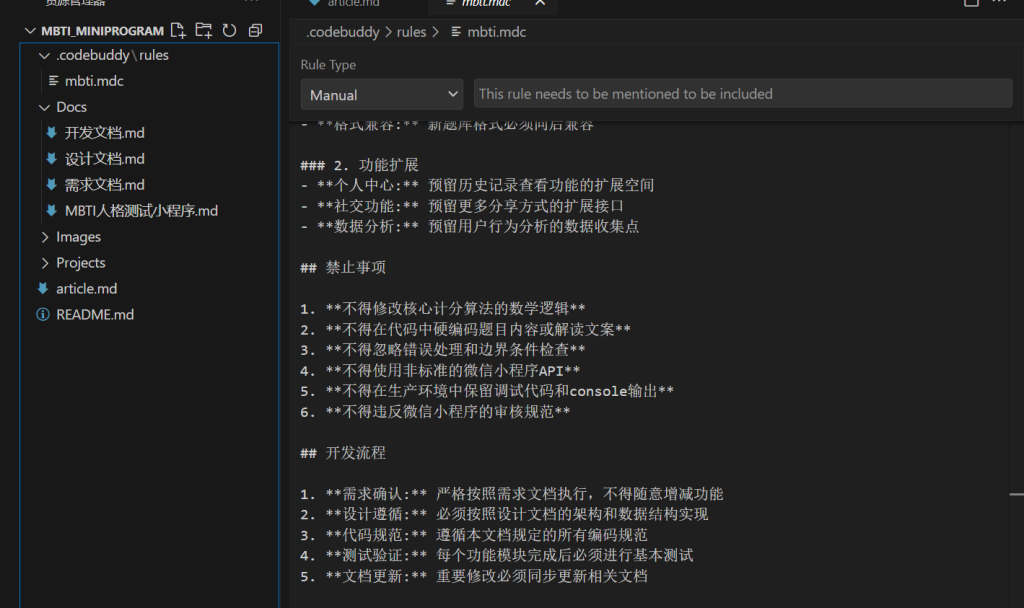The image size is (1024, 608).
Task: Select MBTI人格测试小程序.md in explorer
Action: pyautogui.click(x=141, y=211)
